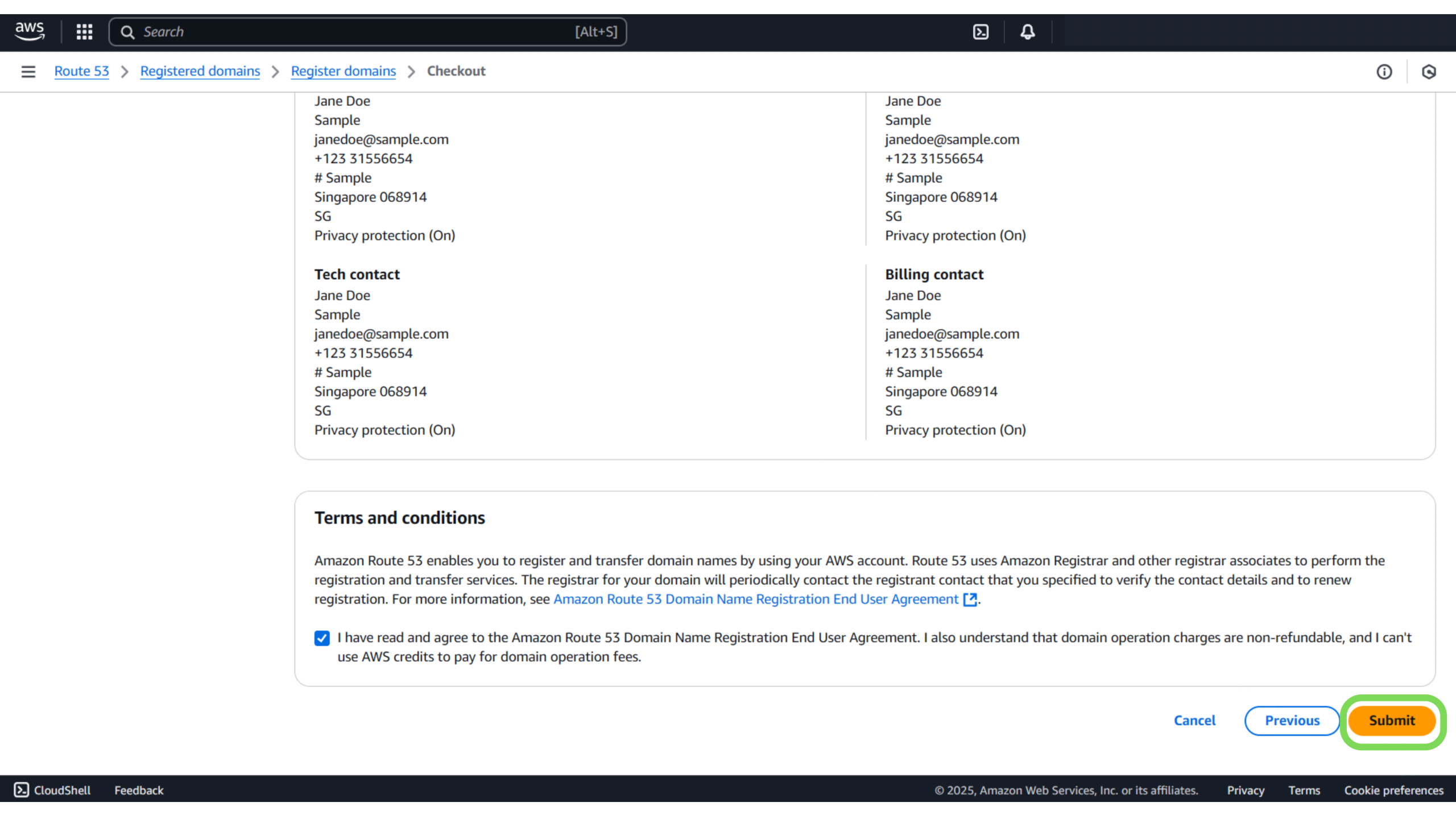Open the info panel icon

coord(1384,72)
